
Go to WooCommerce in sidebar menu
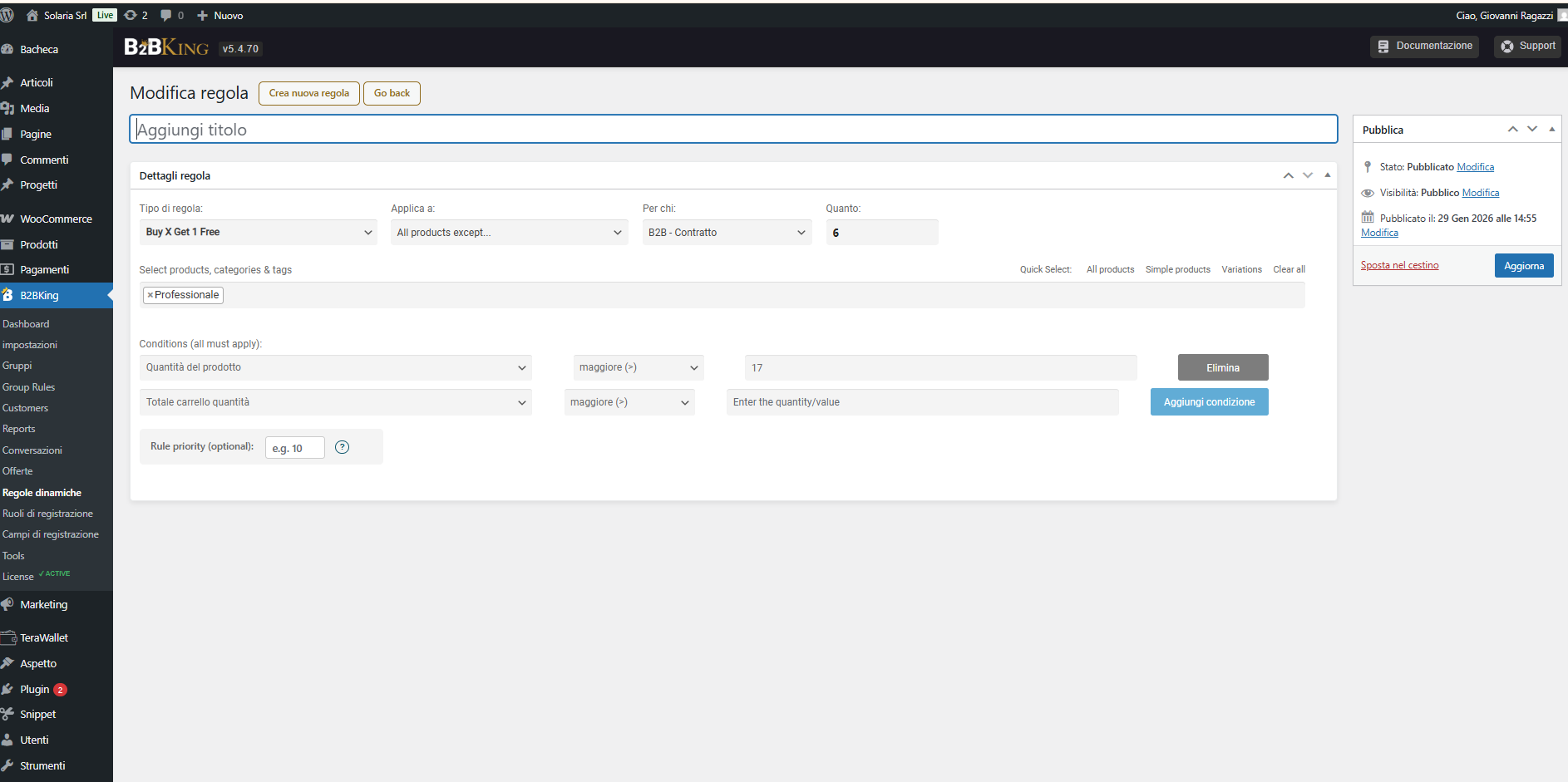(56, 219)
